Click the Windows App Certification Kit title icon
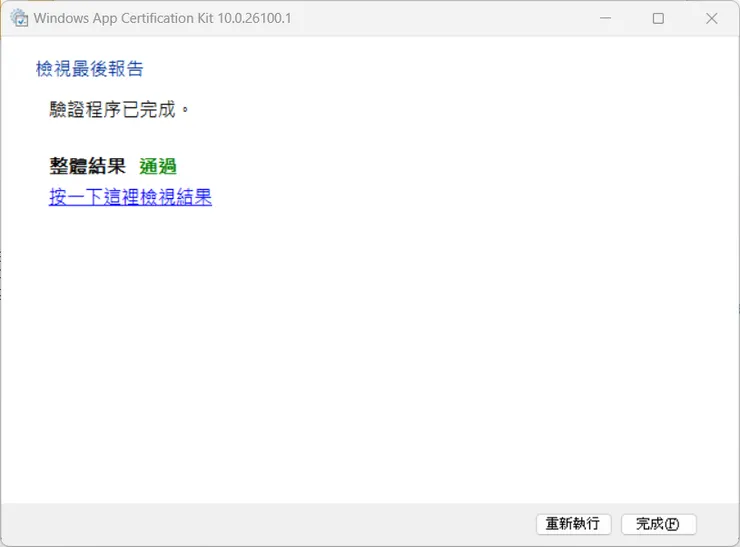Viewport: 740px width, 547px height. click(19, 18)
